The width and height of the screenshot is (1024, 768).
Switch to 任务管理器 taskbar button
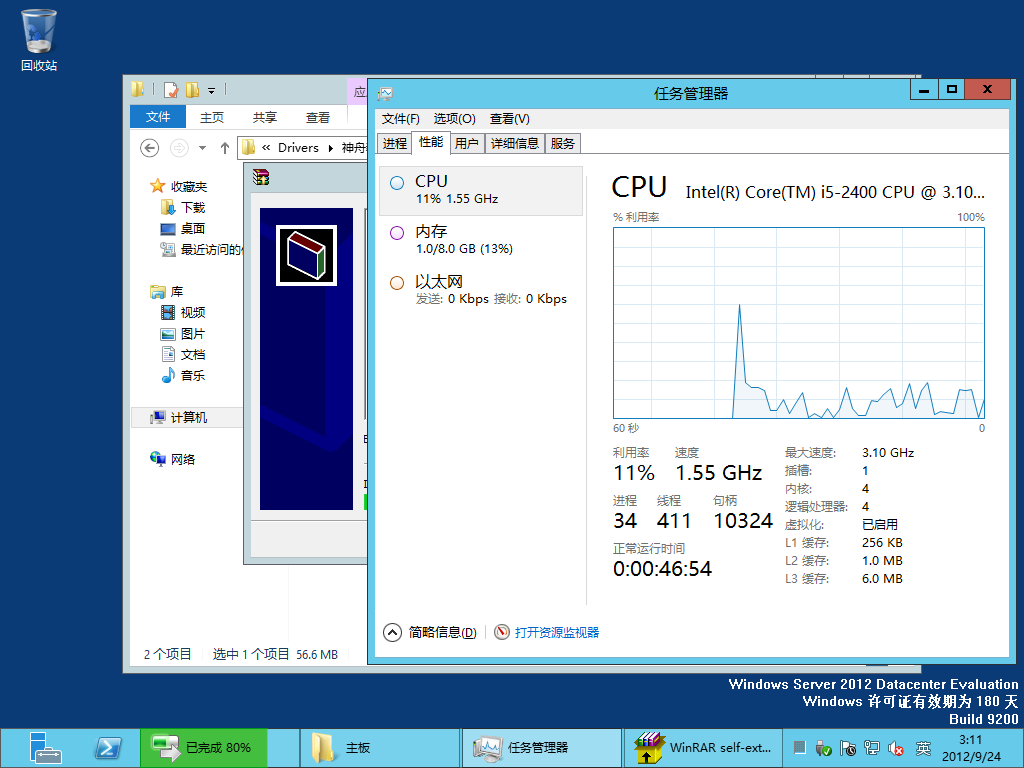pyautogui.click(x=542, y=748)
